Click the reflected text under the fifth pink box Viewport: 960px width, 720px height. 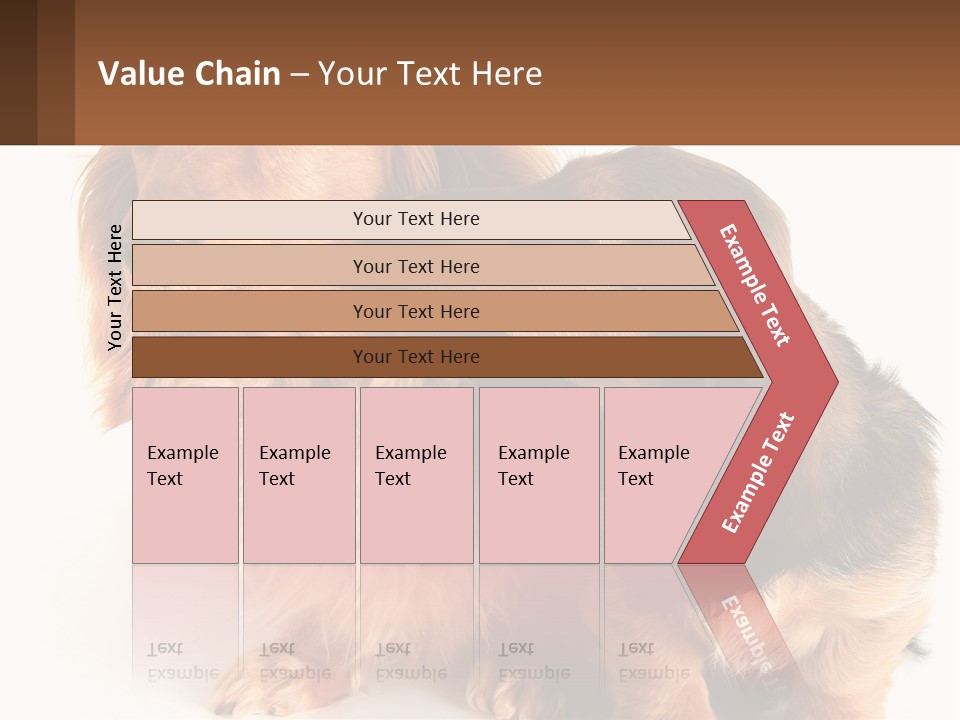[x=654, y=660]
